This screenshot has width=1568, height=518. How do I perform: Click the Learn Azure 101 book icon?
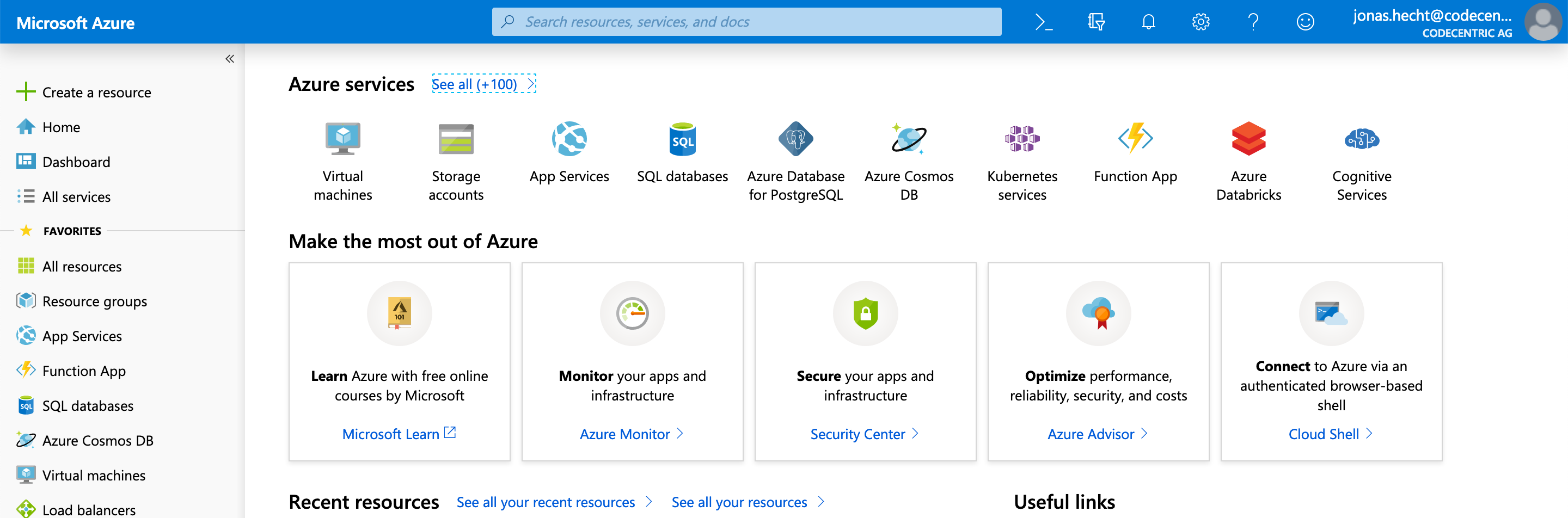click(399, 313)
